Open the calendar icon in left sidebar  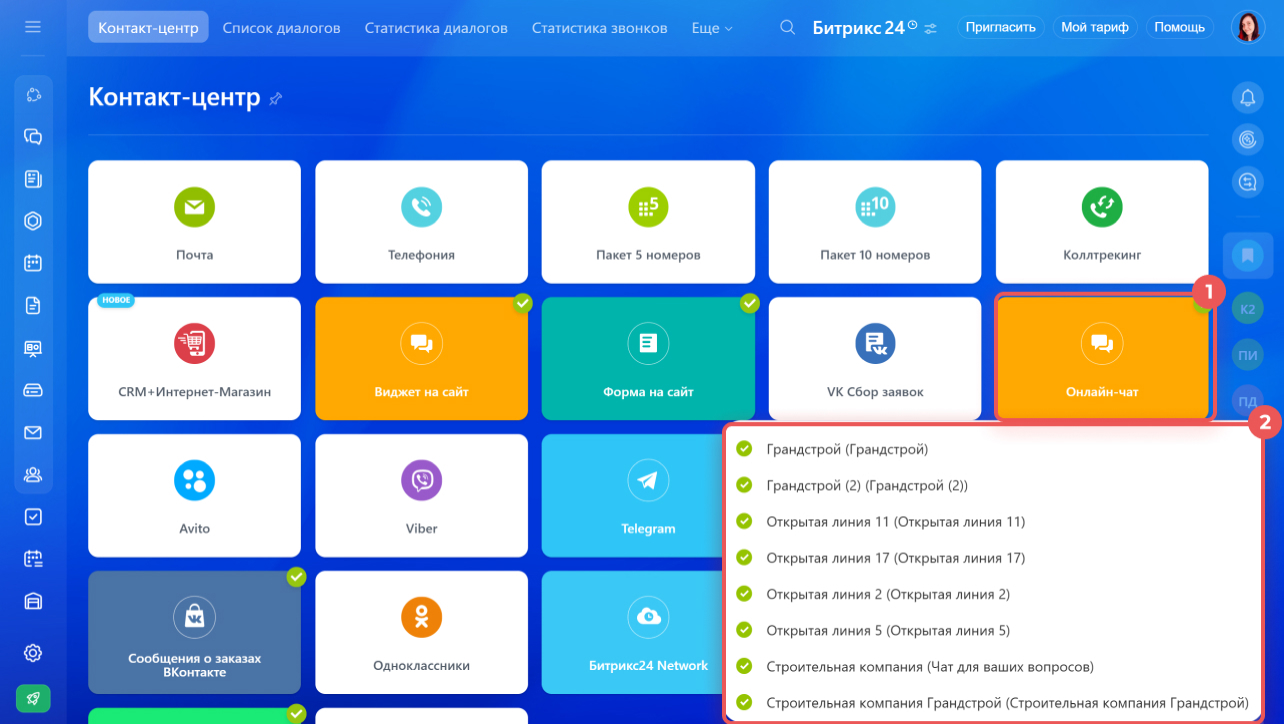pyautogui.click(x=33, y=264)
